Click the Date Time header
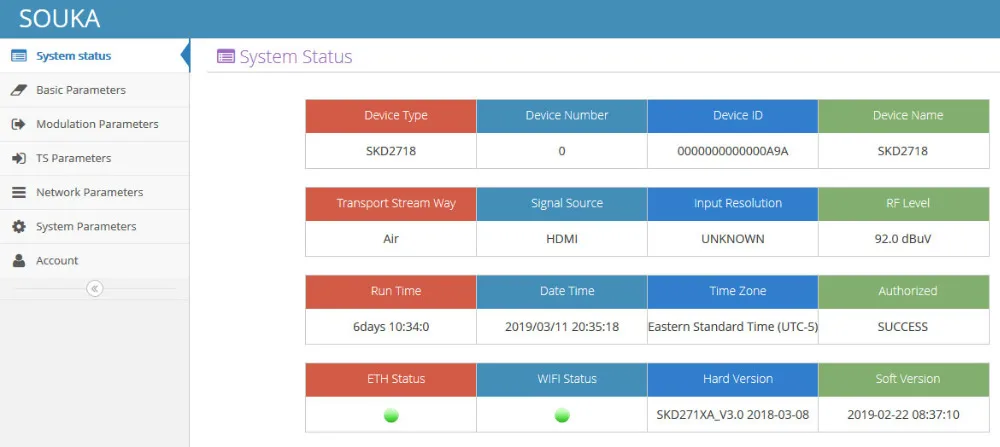 [562, 291]
